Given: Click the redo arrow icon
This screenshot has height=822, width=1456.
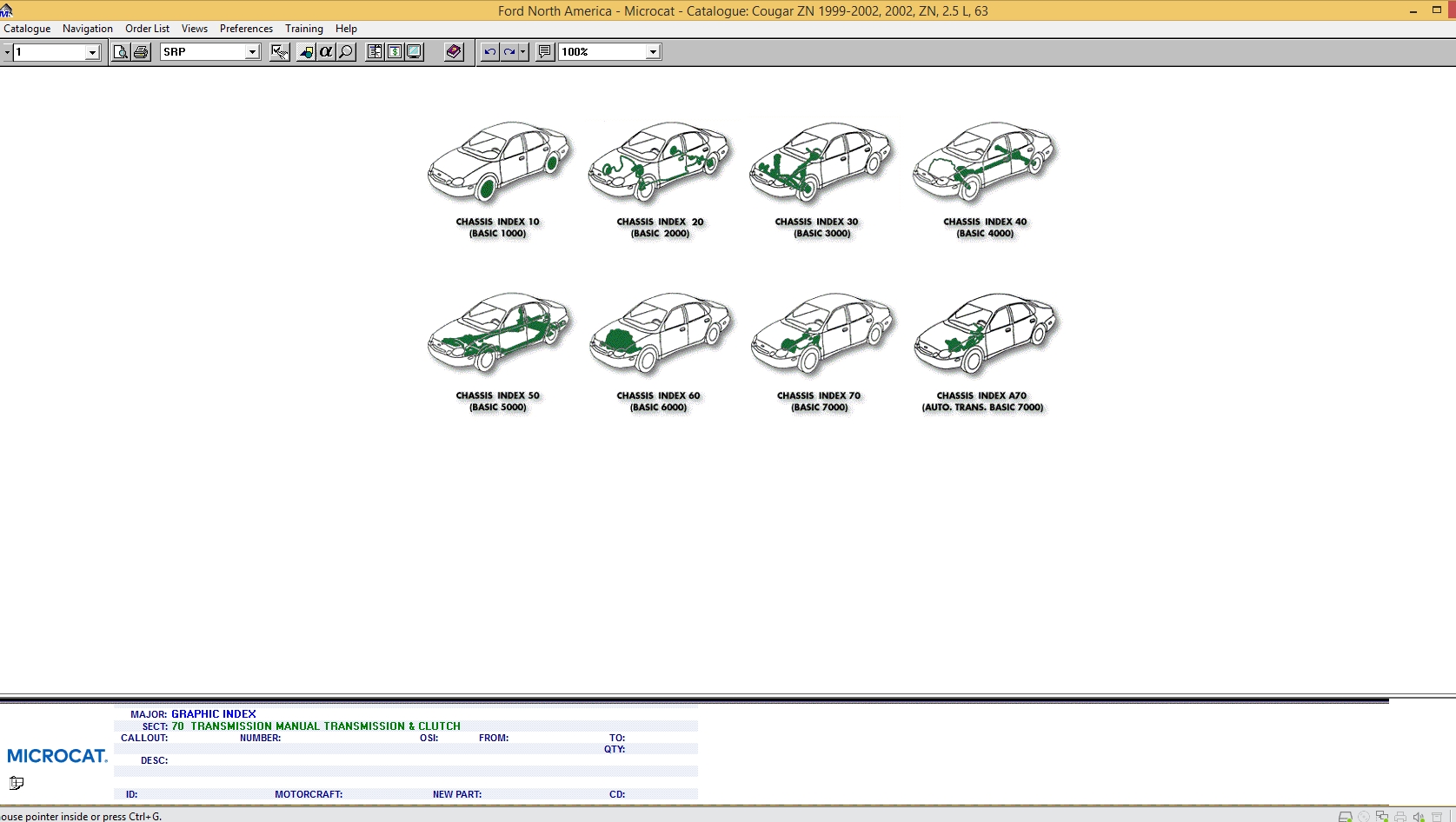Looking at the screenshot, I should click(509, 52).
